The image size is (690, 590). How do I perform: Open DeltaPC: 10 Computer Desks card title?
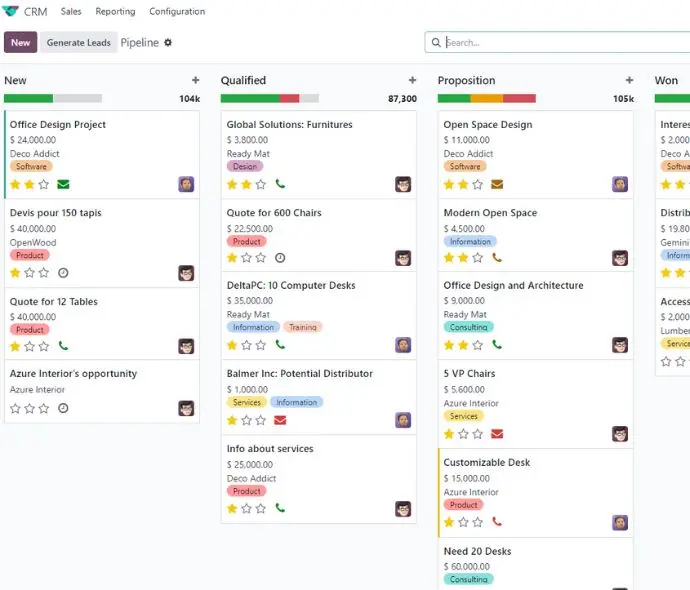coord(291,285)
